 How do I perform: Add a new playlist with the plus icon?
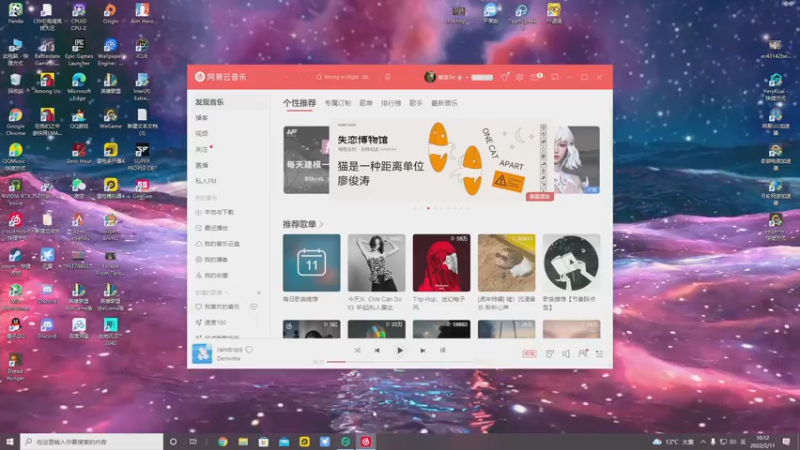(x=259, y=293)
